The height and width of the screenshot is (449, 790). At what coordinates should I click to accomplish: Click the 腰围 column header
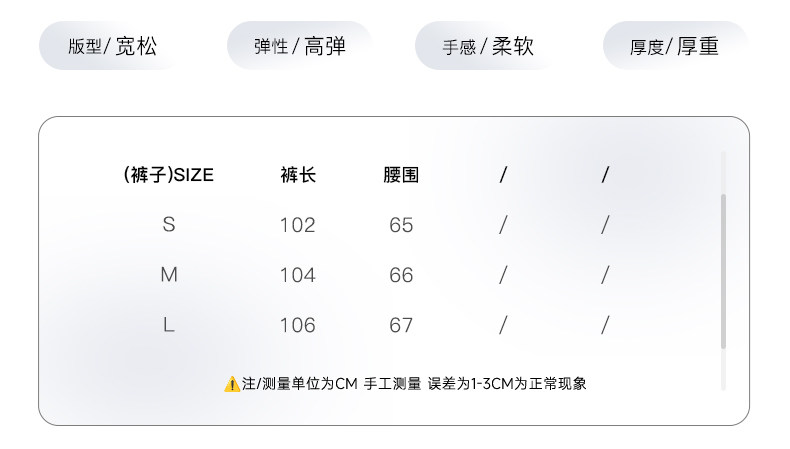click(x=401, y=175)
